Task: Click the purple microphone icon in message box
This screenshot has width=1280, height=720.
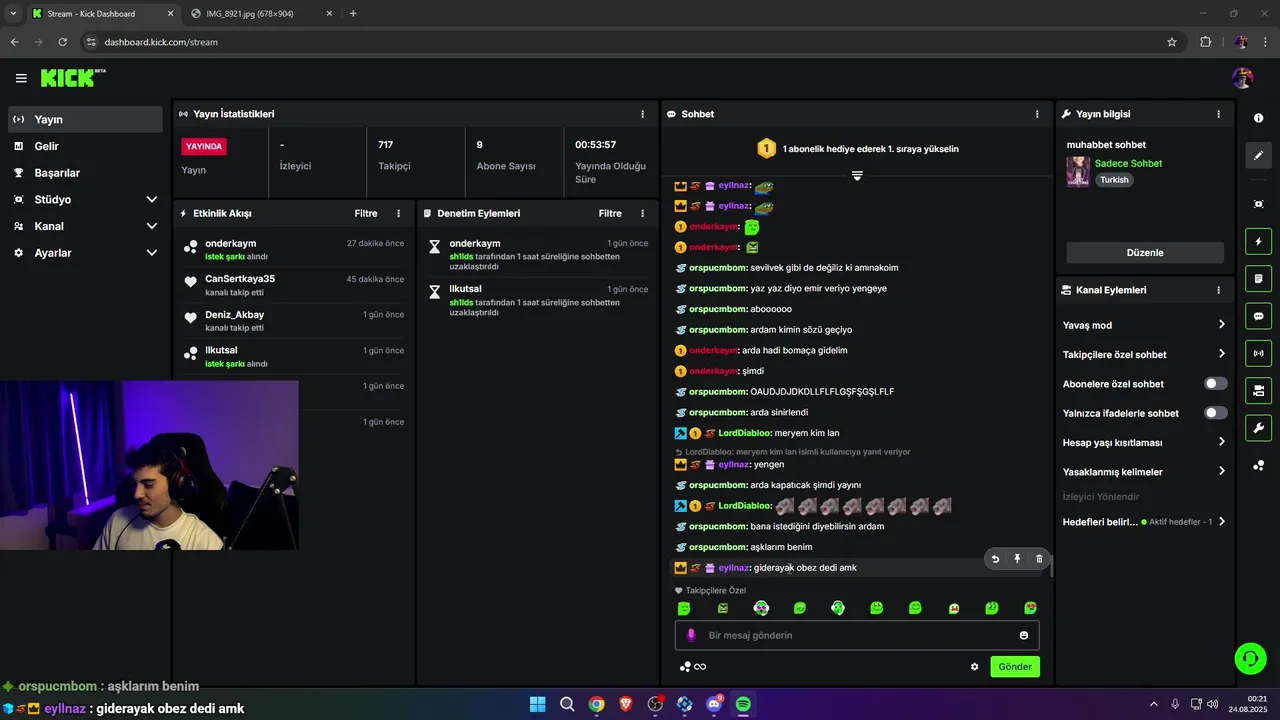Action: 691,635
